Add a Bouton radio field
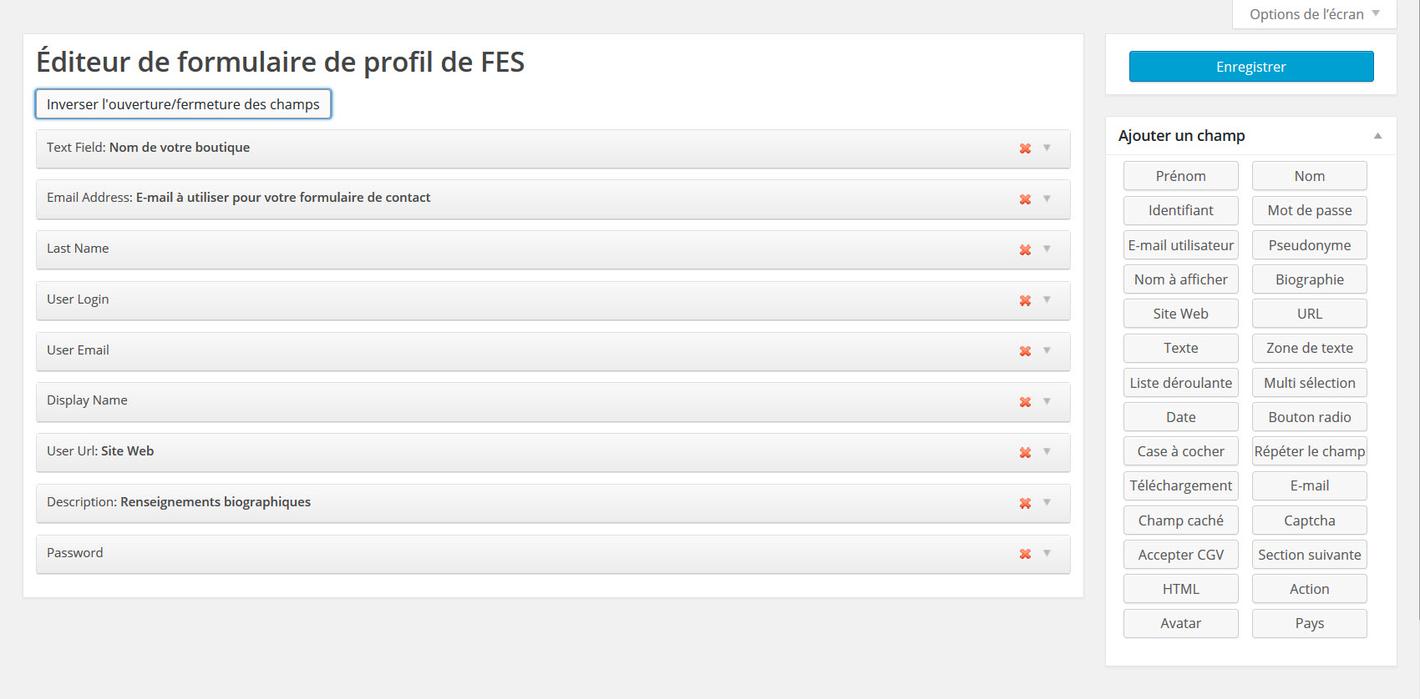The width and height of the screenshot is (1420, 699). click(1309, 417)
